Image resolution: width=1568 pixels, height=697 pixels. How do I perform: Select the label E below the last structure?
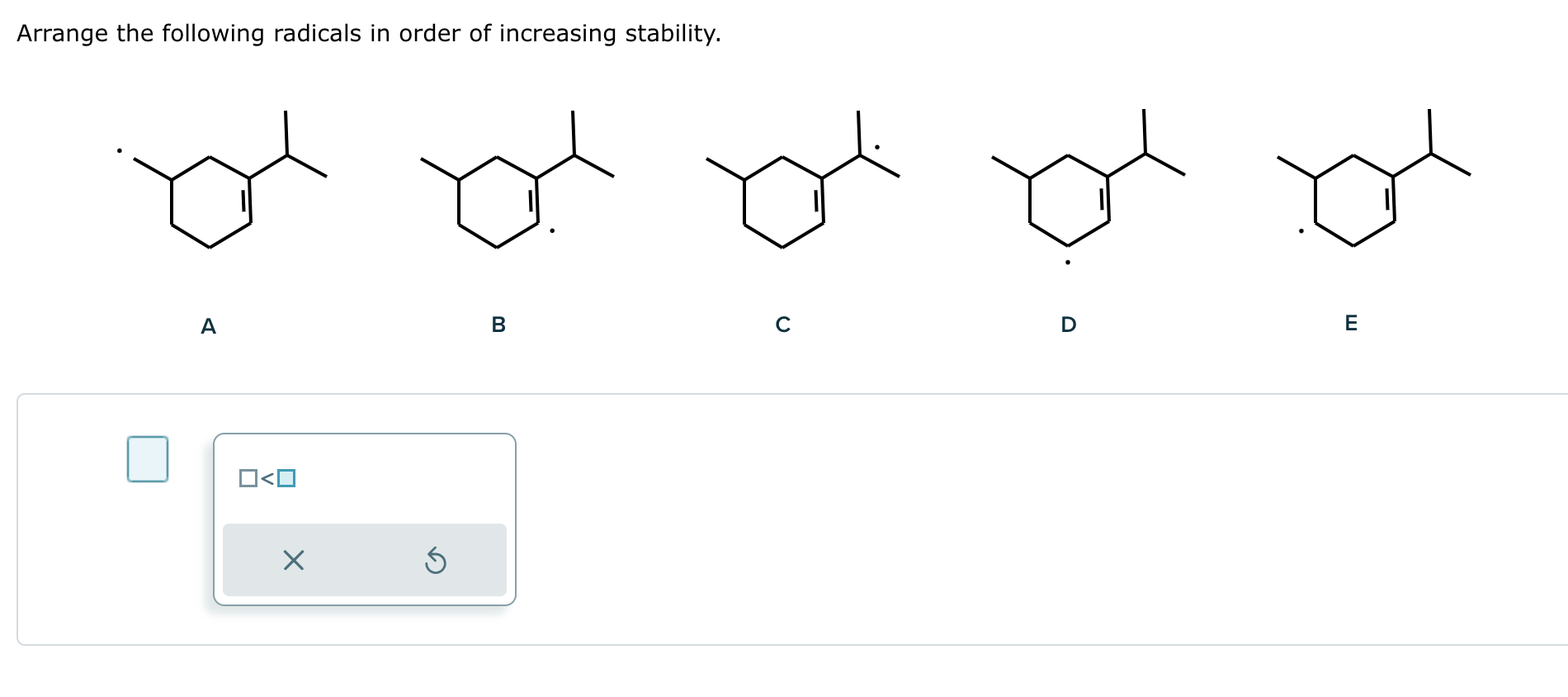1351,324
